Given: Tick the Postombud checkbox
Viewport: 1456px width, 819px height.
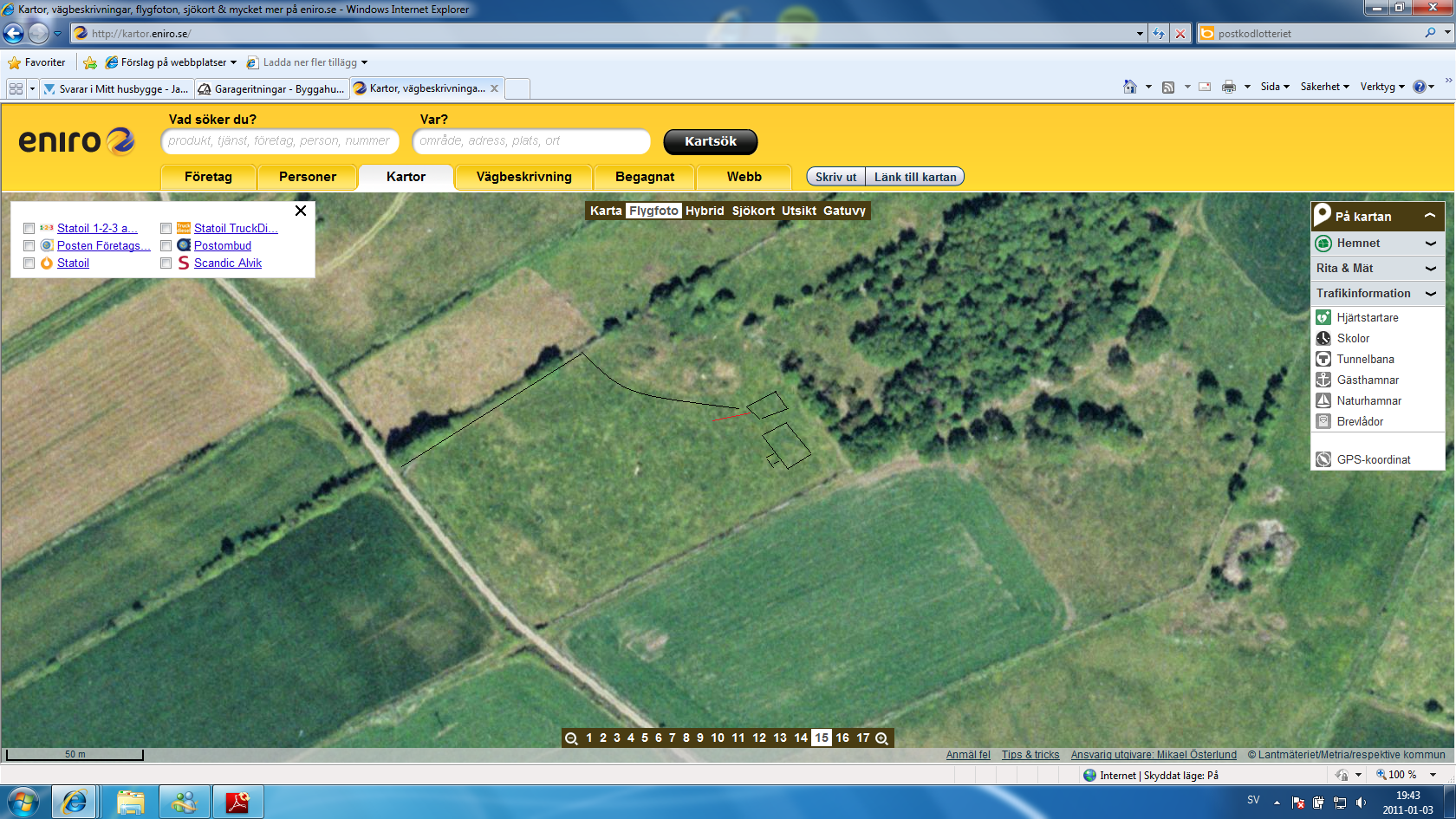Looking at the screenshot, I should 166,246.
